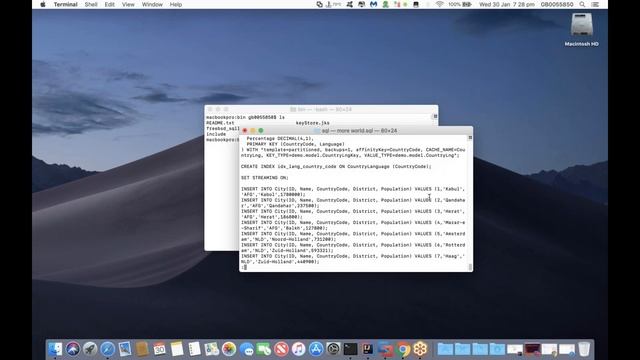Click keyStore.jks in background bash window
The image size is (640, 360).
coord(313,123)
